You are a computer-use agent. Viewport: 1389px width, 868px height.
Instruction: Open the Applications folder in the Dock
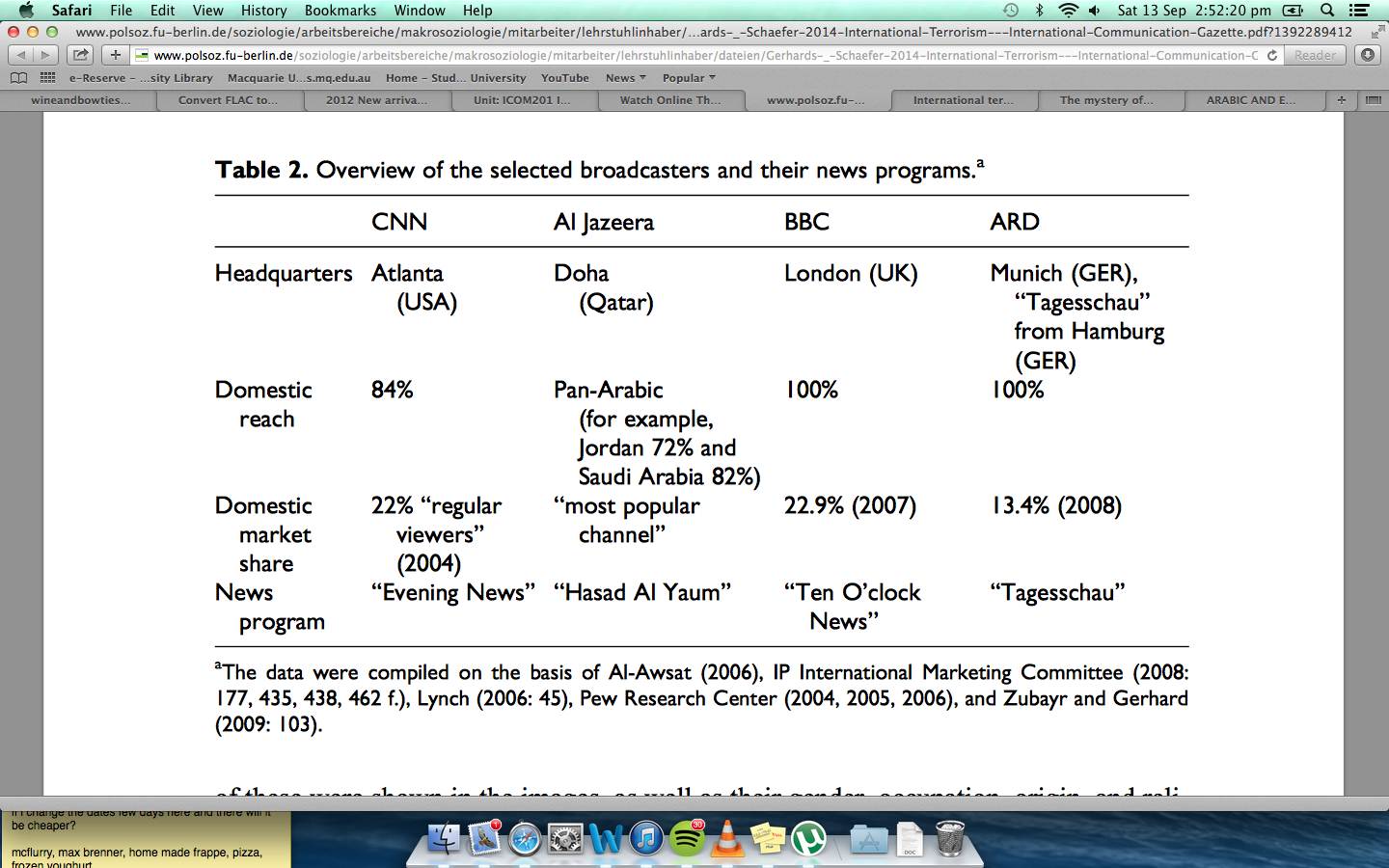pos(868,838)
